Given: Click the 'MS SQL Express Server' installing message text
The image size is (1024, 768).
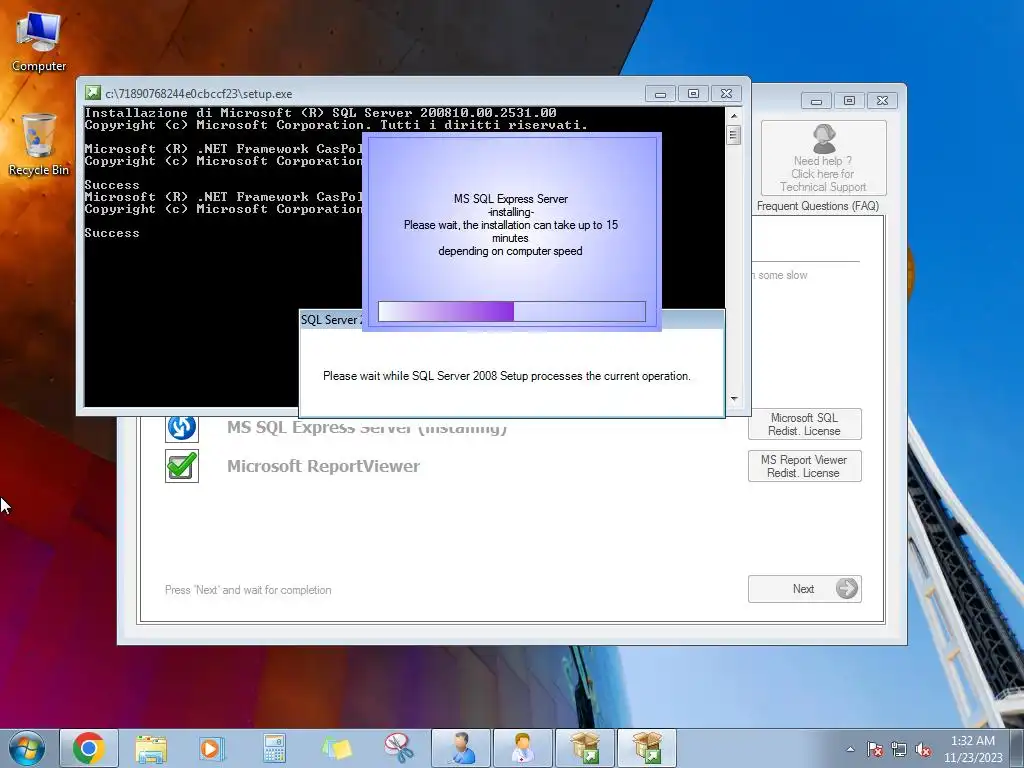Looking at the screenshot, I should [x=511, y=225].
